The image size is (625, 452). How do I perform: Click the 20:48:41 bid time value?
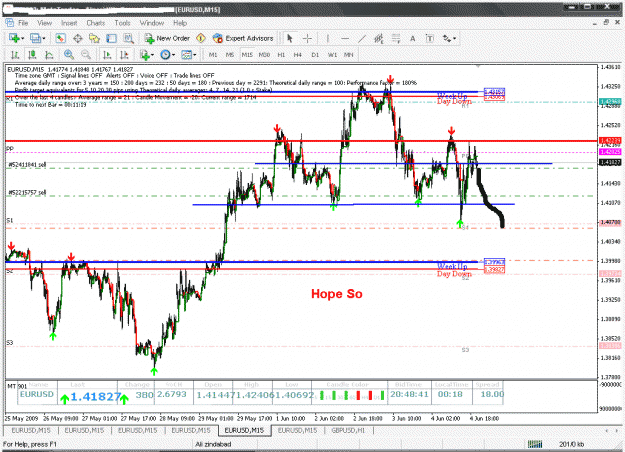click(x=409, y=394)
